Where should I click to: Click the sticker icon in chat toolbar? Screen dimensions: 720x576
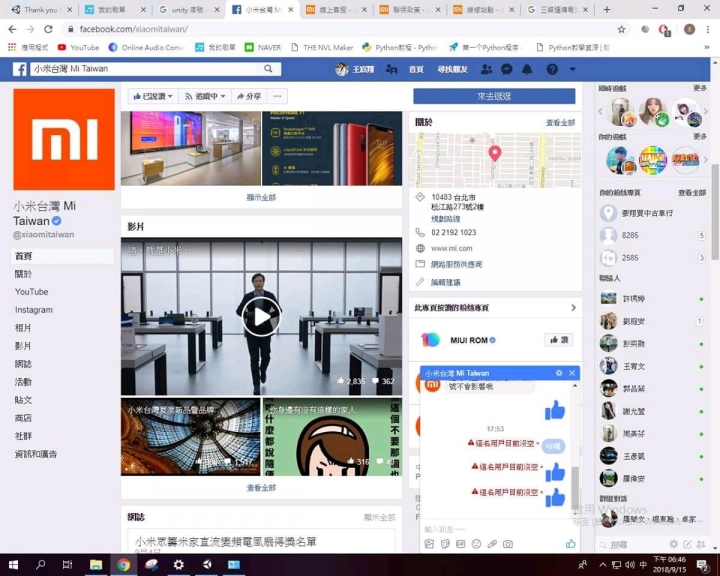pos(445,544)
